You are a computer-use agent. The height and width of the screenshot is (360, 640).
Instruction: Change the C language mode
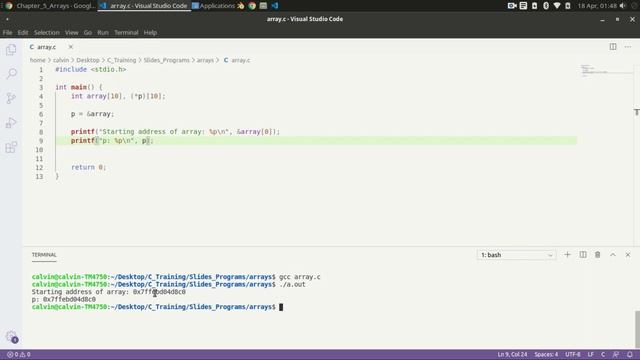pos(603,354)
